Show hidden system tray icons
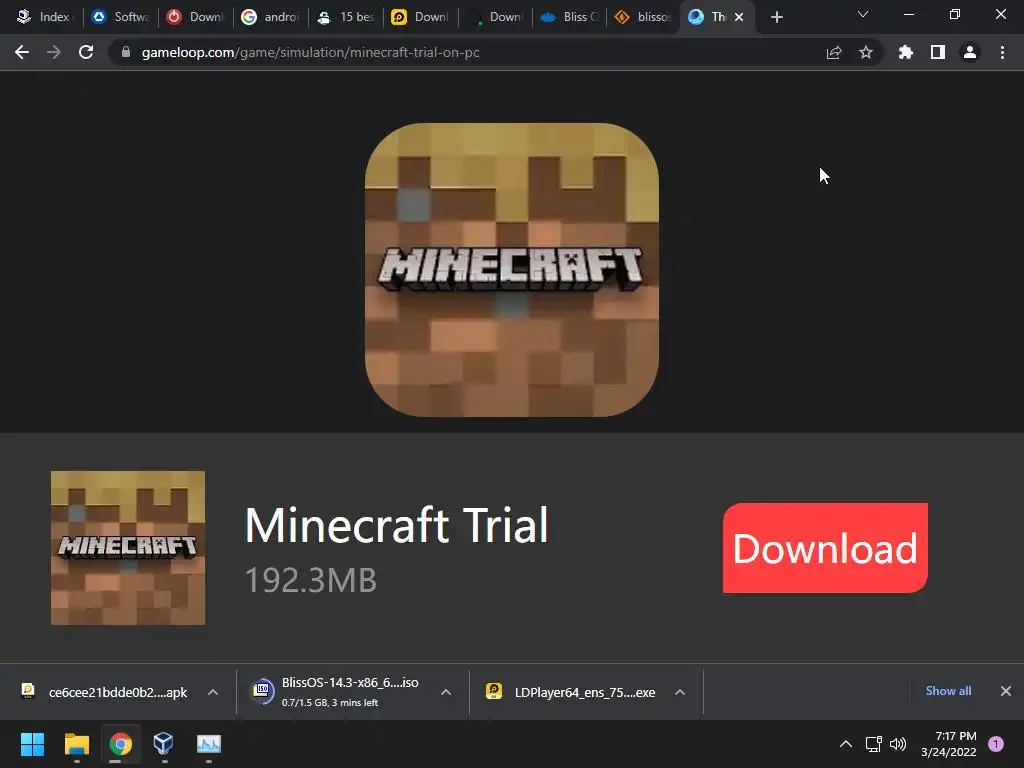The width and height of the screenshot is (1024, 768). 846,744
